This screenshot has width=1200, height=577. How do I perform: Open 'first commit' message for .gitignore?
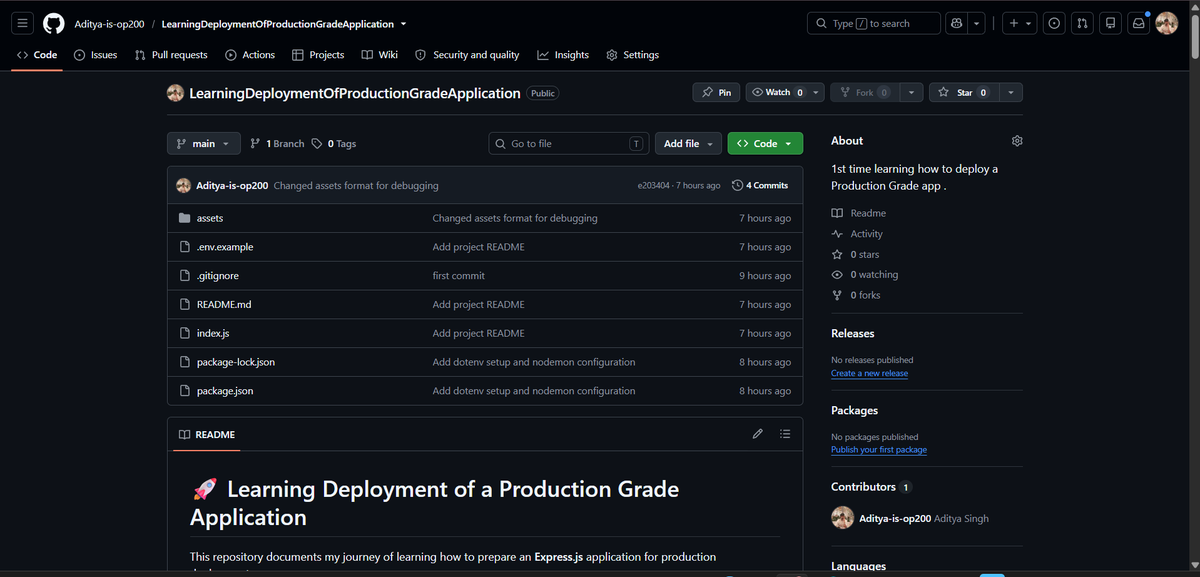459,276
